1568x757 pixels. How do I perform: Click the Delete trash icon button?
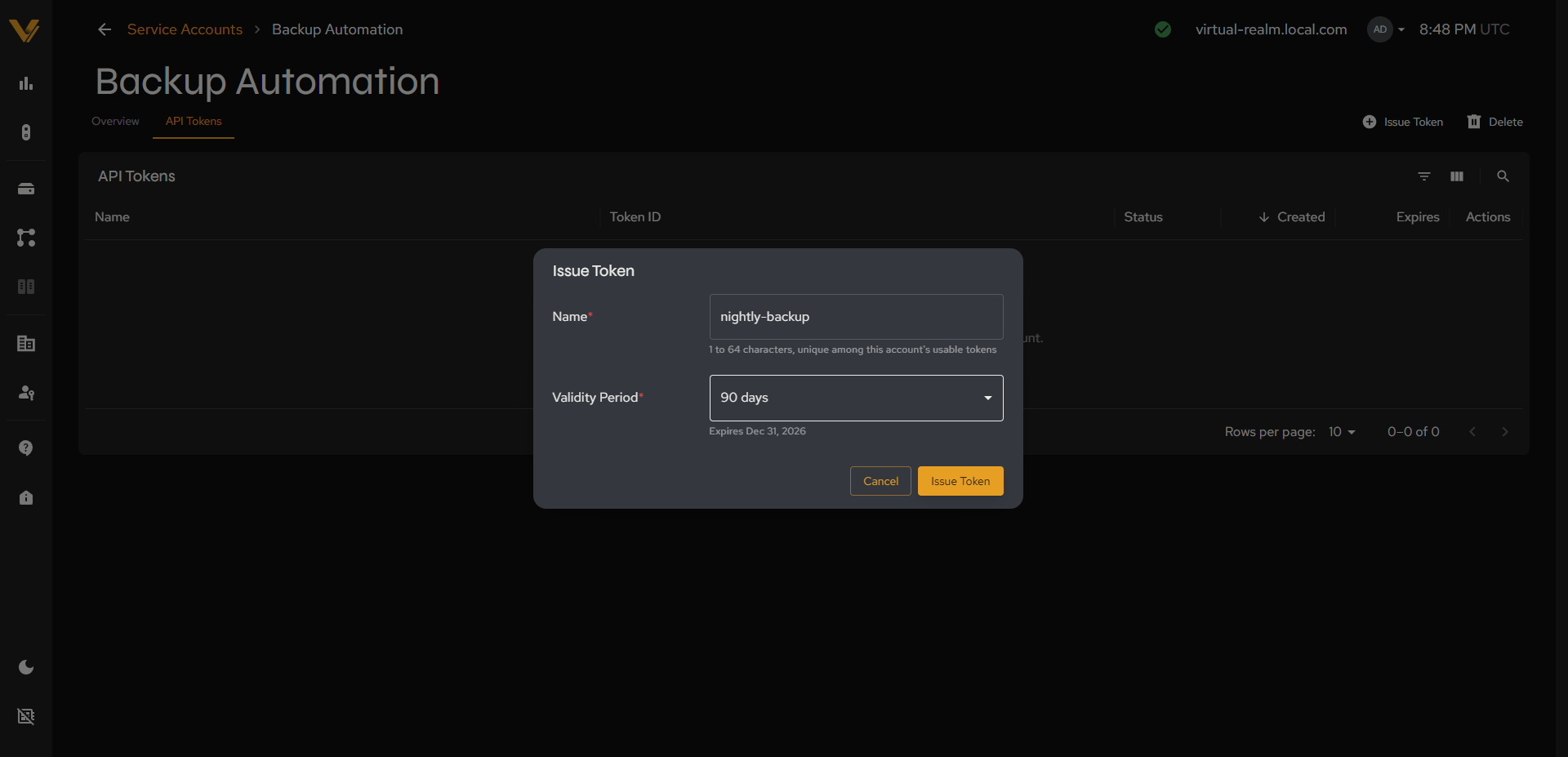[x=1495, y=122]
